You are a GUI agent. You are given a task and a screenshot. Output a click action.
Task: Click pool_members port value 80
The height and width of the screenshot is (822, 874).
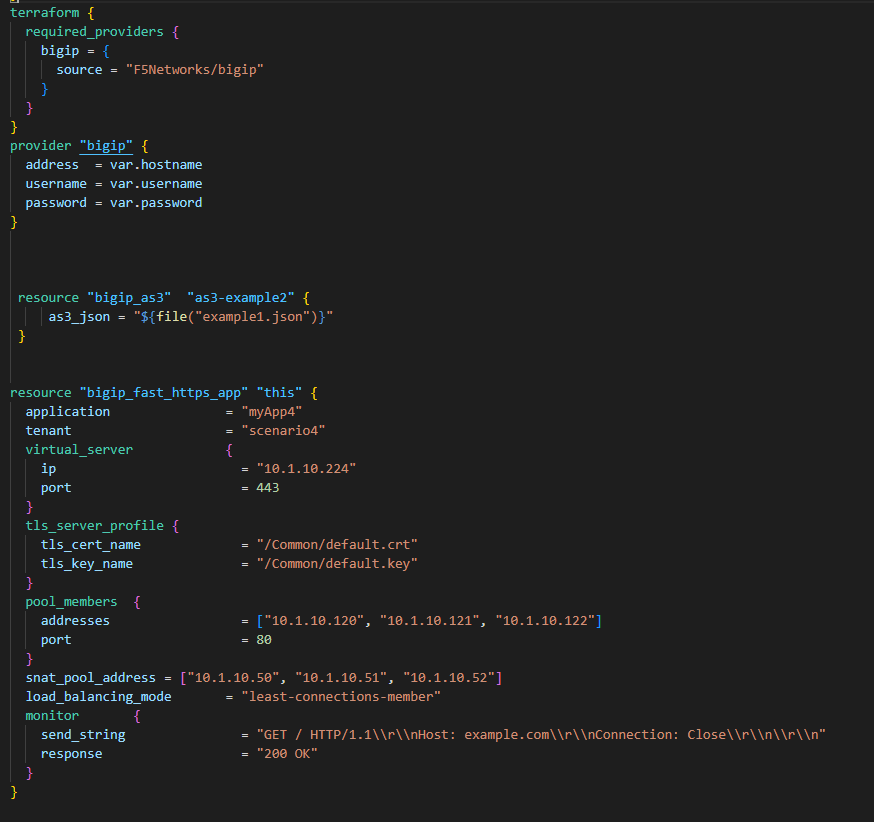pyautogui.click(x=264, y=640)
